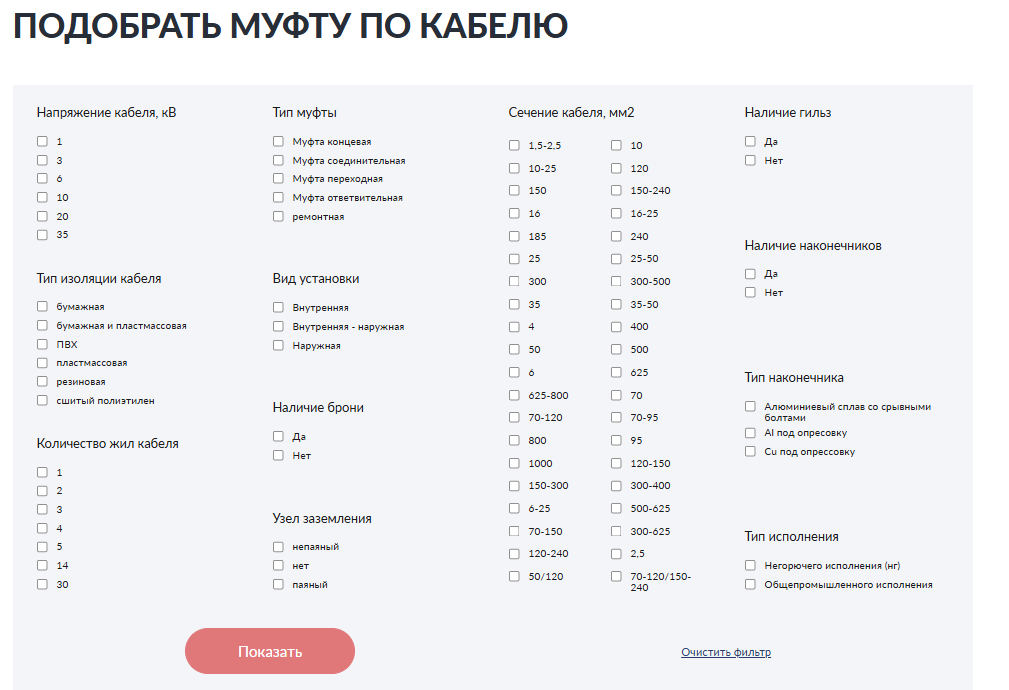Viewport: 1009px width, 690px height.
Task: Check Cu под опрессовку lug type
Action: (750, 451)
